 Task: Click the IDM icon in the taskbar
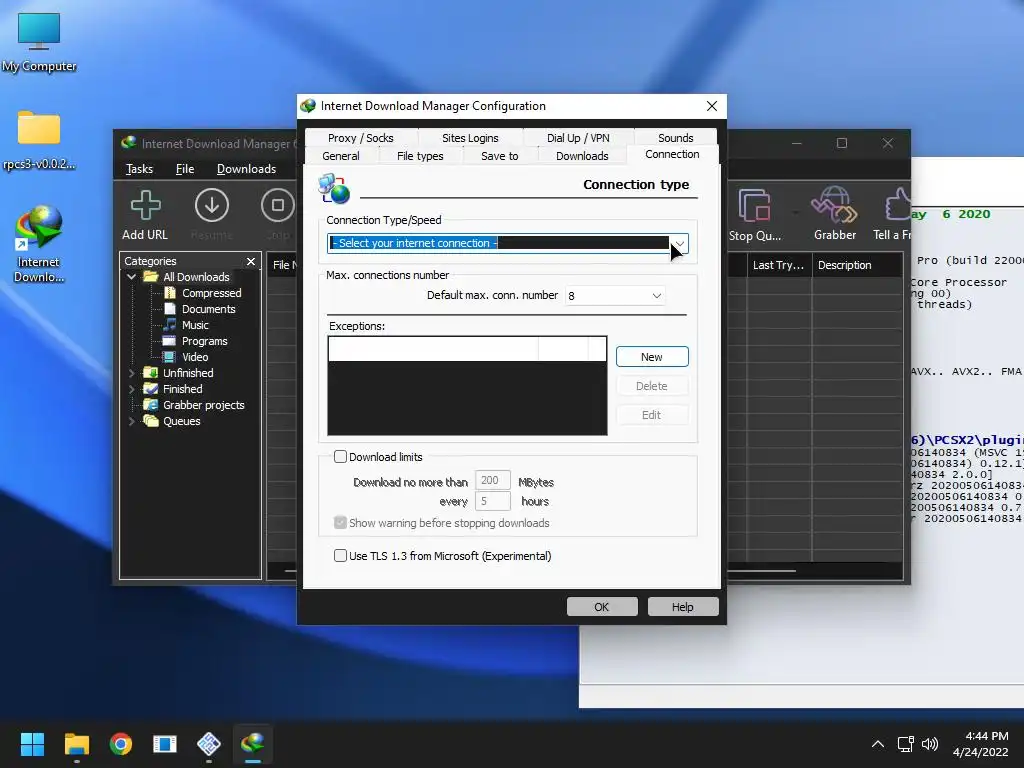[253, 744]
